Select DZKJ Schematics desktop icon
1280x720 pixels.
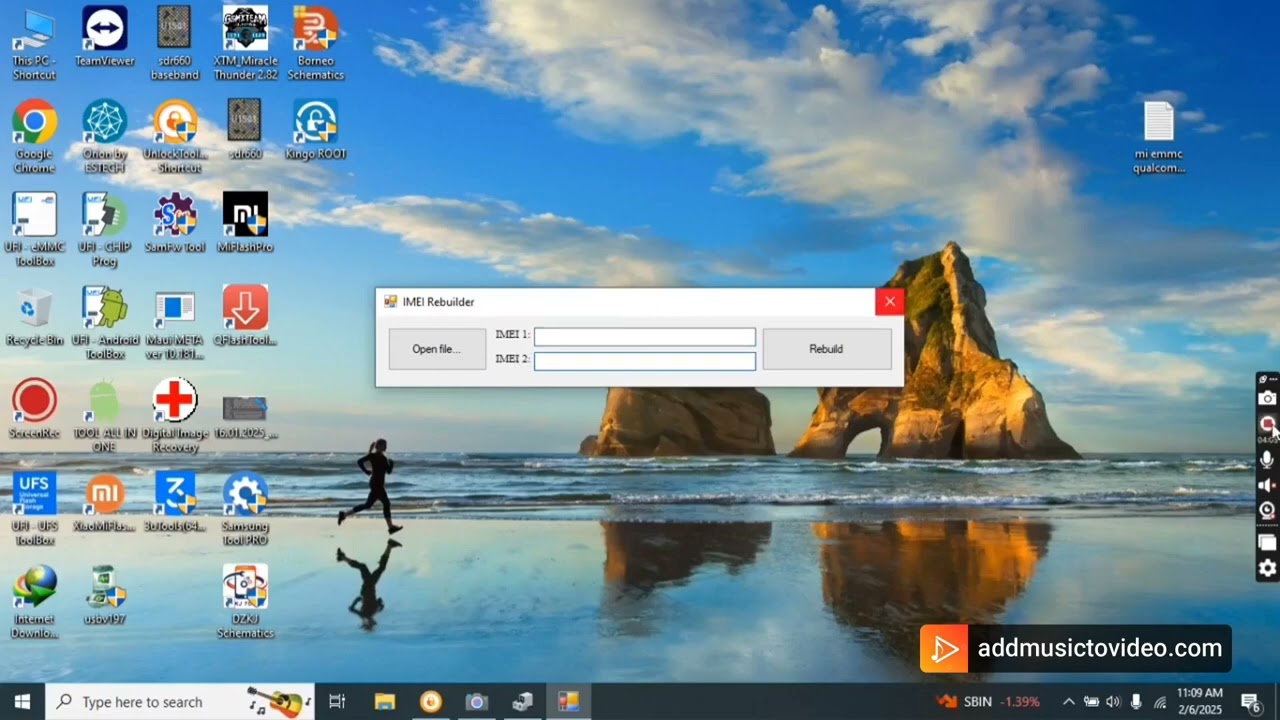coord(245,602)
